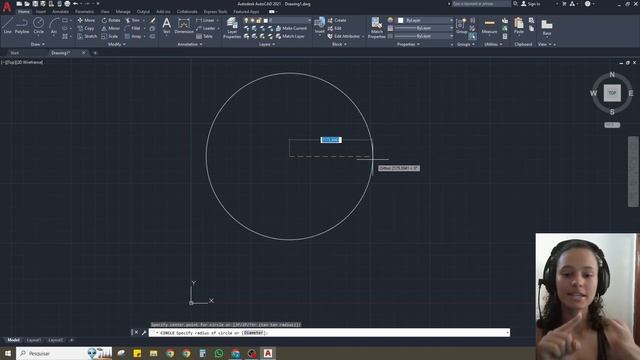Click the Rotate tool
The width and height of the screenshot is (640, 360).
pyautogui.click(x=111, y=20)
